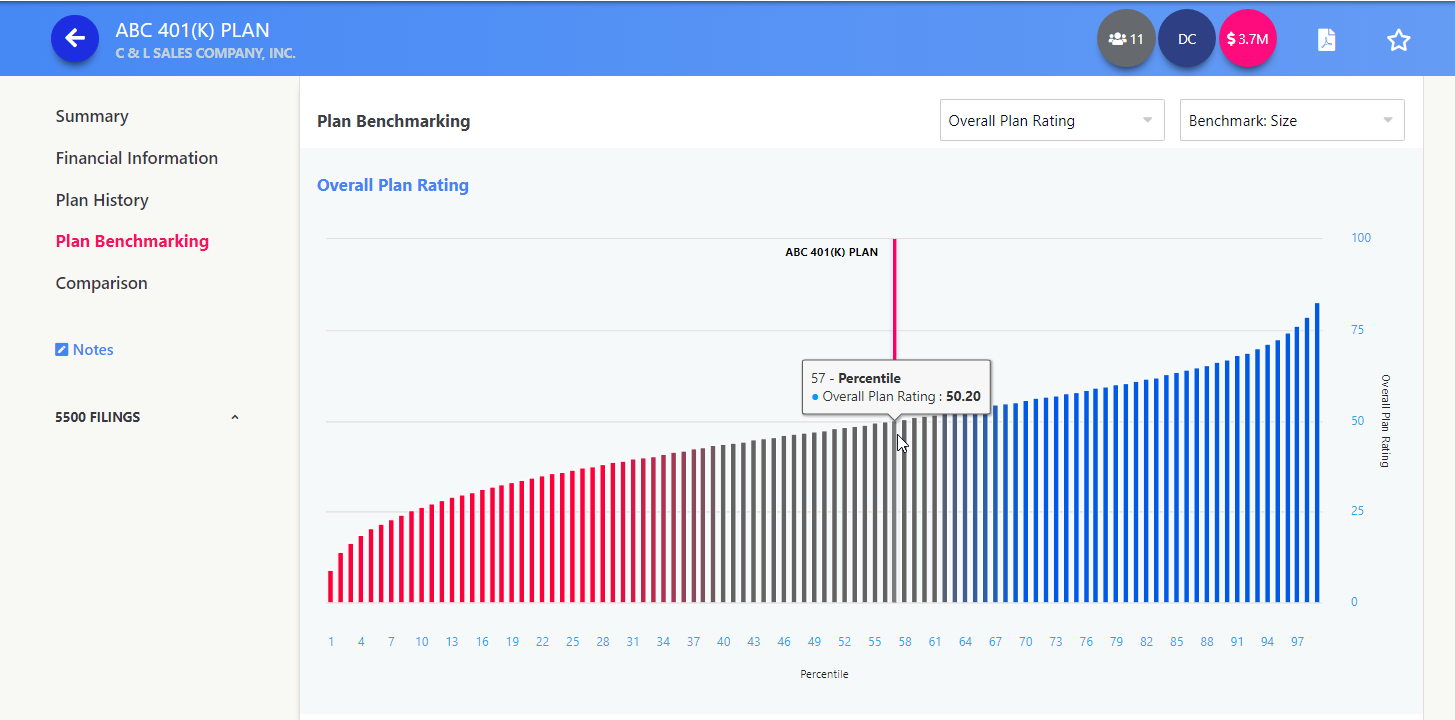The width and height of the screenshot is (1455, 720).
Task: Click the Notes edit icon
Action: (x=62, y=350)
